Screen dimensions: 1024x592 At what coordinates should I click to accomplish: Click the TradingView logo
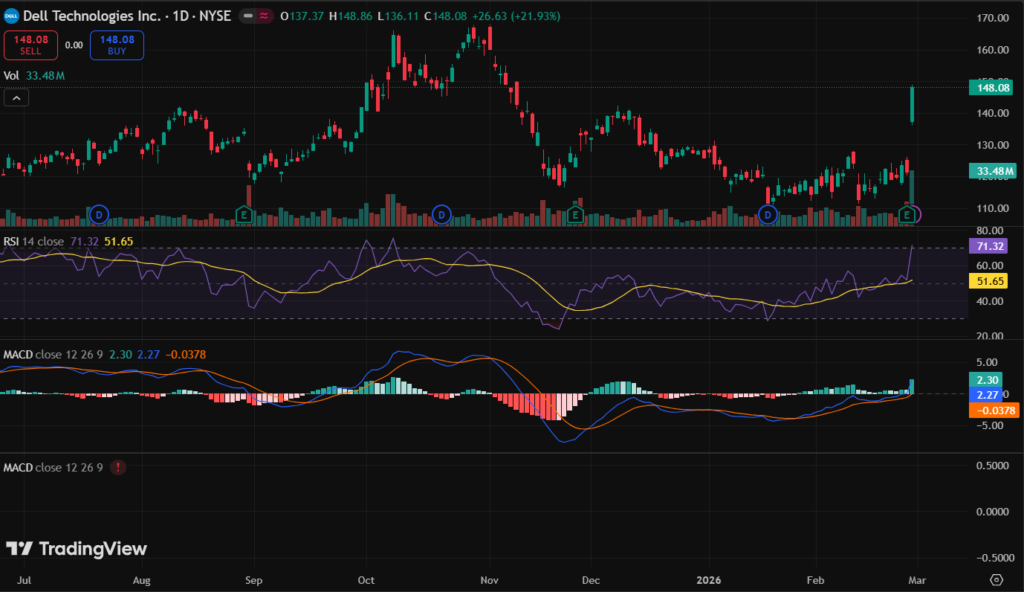click(76, 548)
